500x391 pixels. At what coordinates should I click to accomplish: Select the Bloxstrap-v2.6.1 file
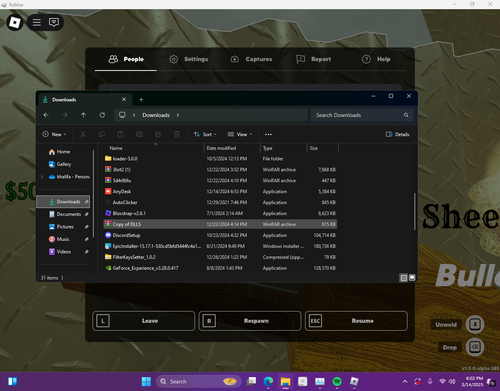[x=220, y=213]
